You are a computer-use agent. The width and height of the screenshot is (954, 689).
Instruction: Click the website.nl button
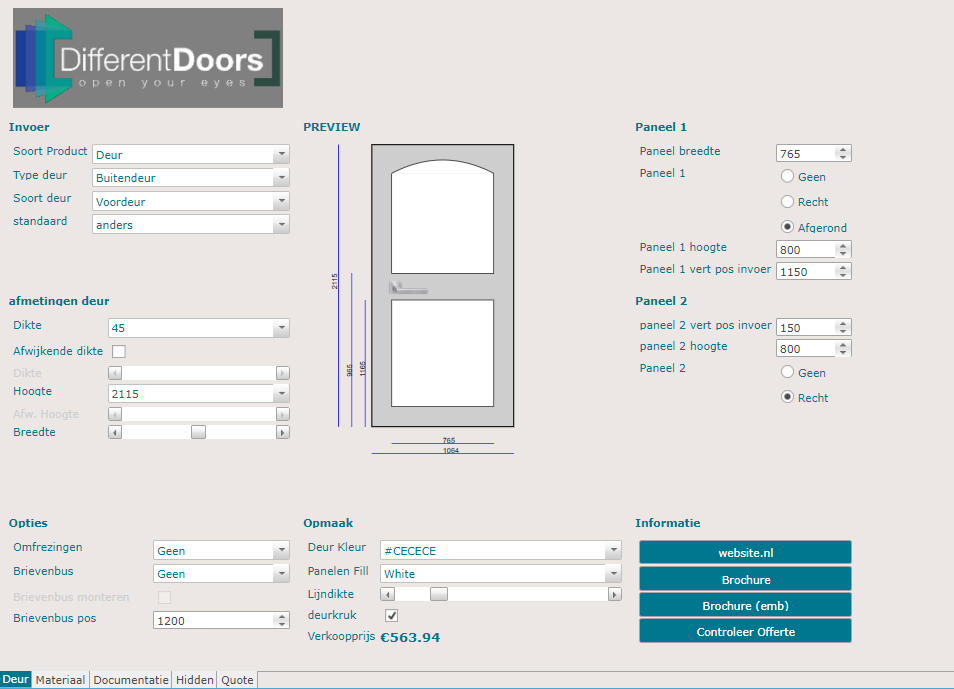pyautogui.click(x=745, y=553)
